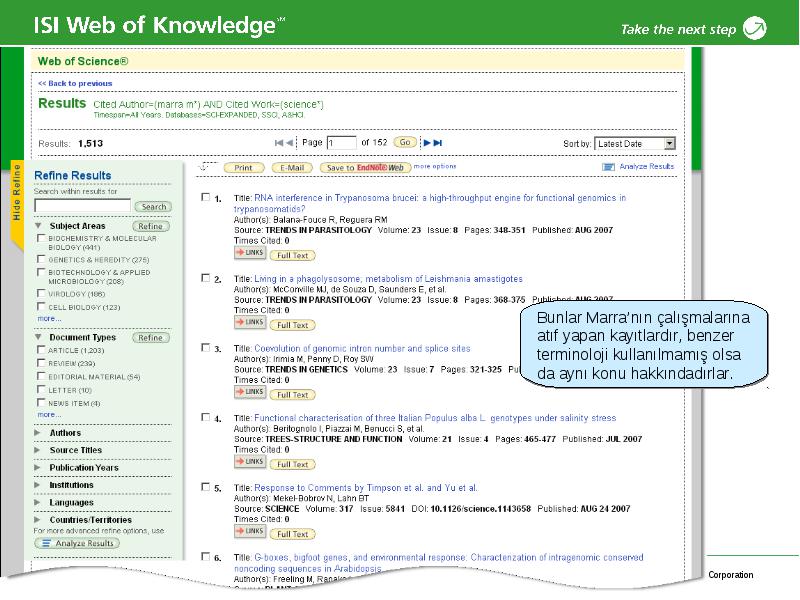This screenshot has width=800, height=600.
Task: Expand the Languages refine section
Action: tap(37, 503)
